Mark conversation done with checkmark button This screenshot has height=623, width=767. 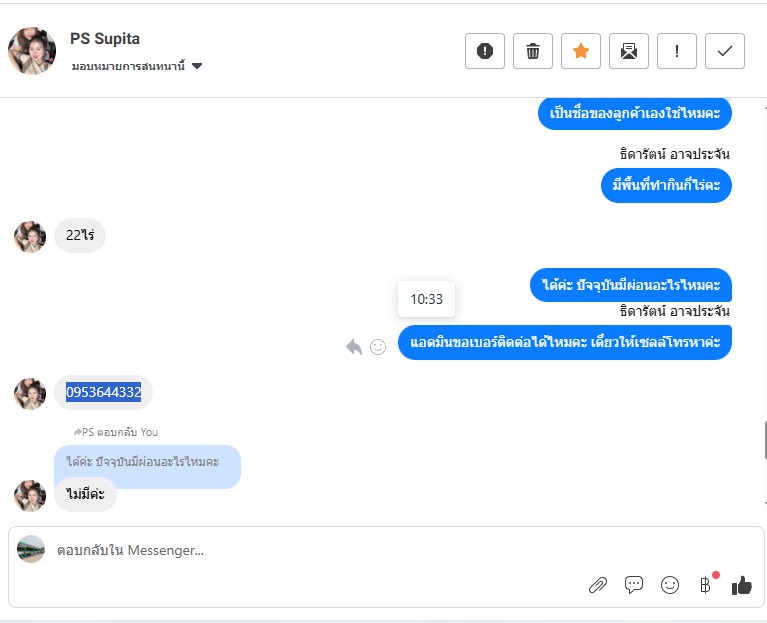click(x=724, y=51)
